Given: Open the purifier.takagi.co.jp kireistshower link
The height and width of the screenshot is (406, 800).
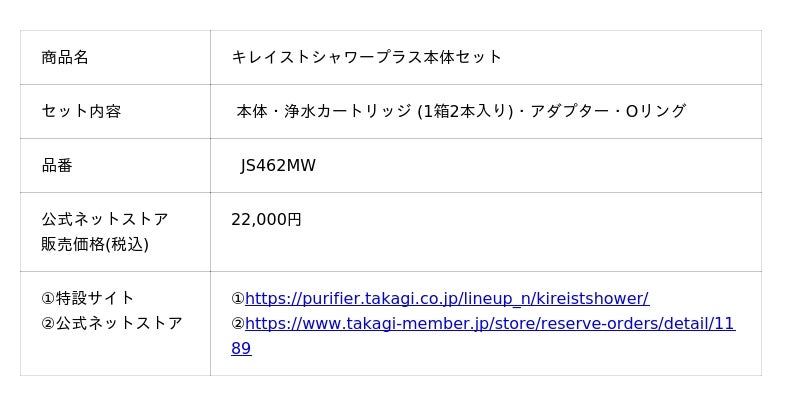Looking at the screenshot, I should pos(447,298).
